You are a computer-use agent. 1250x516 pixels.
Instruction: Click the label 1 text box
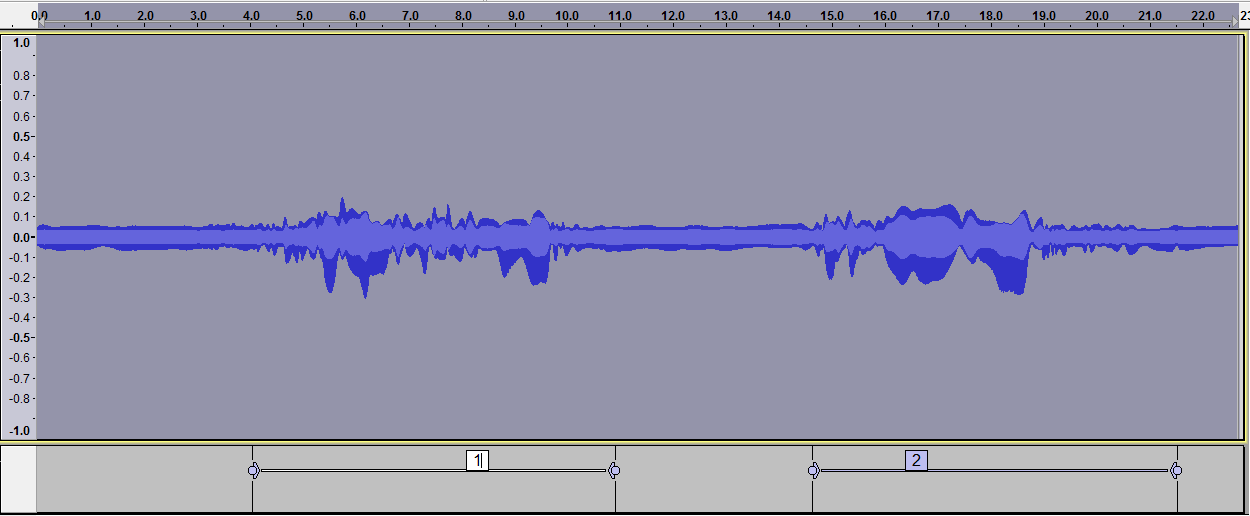(x=477, y=461)
